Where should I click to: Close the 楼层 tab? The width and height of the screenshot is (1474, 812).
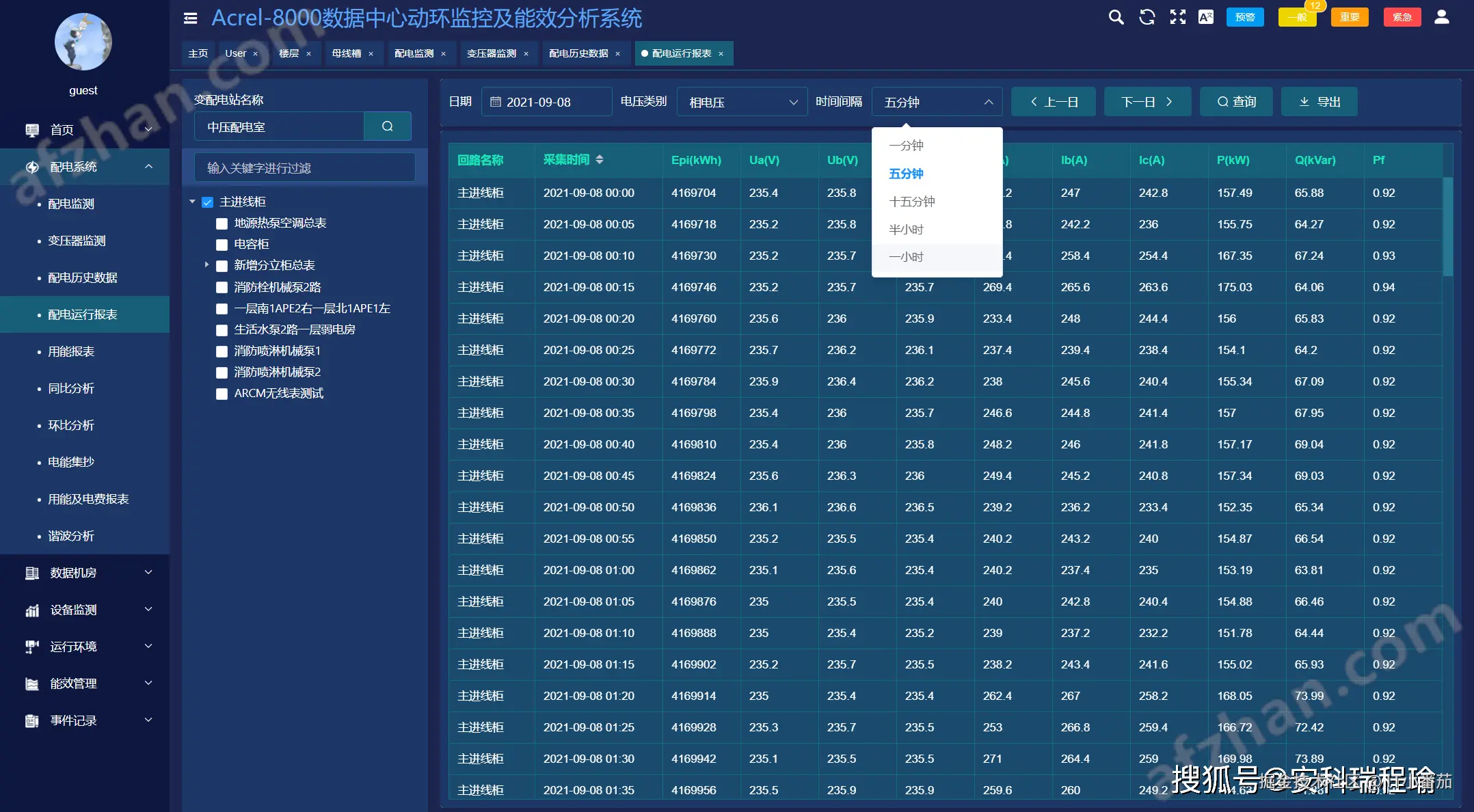[x=308, y=54]
